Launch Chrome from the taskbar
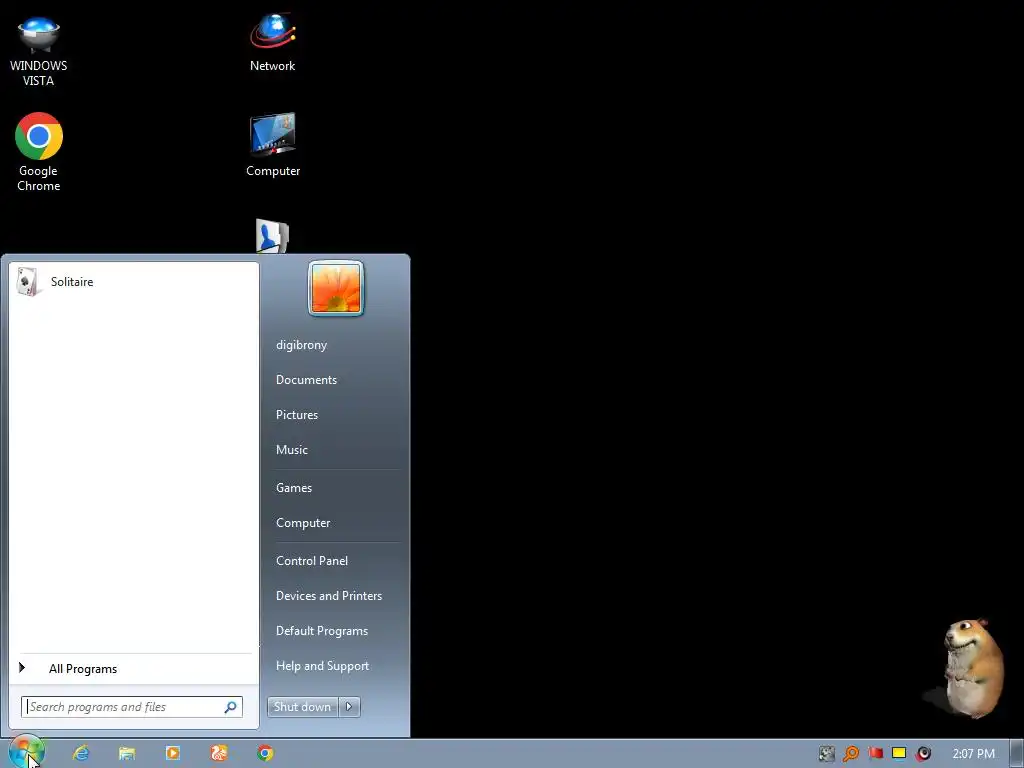 [265, 753]
